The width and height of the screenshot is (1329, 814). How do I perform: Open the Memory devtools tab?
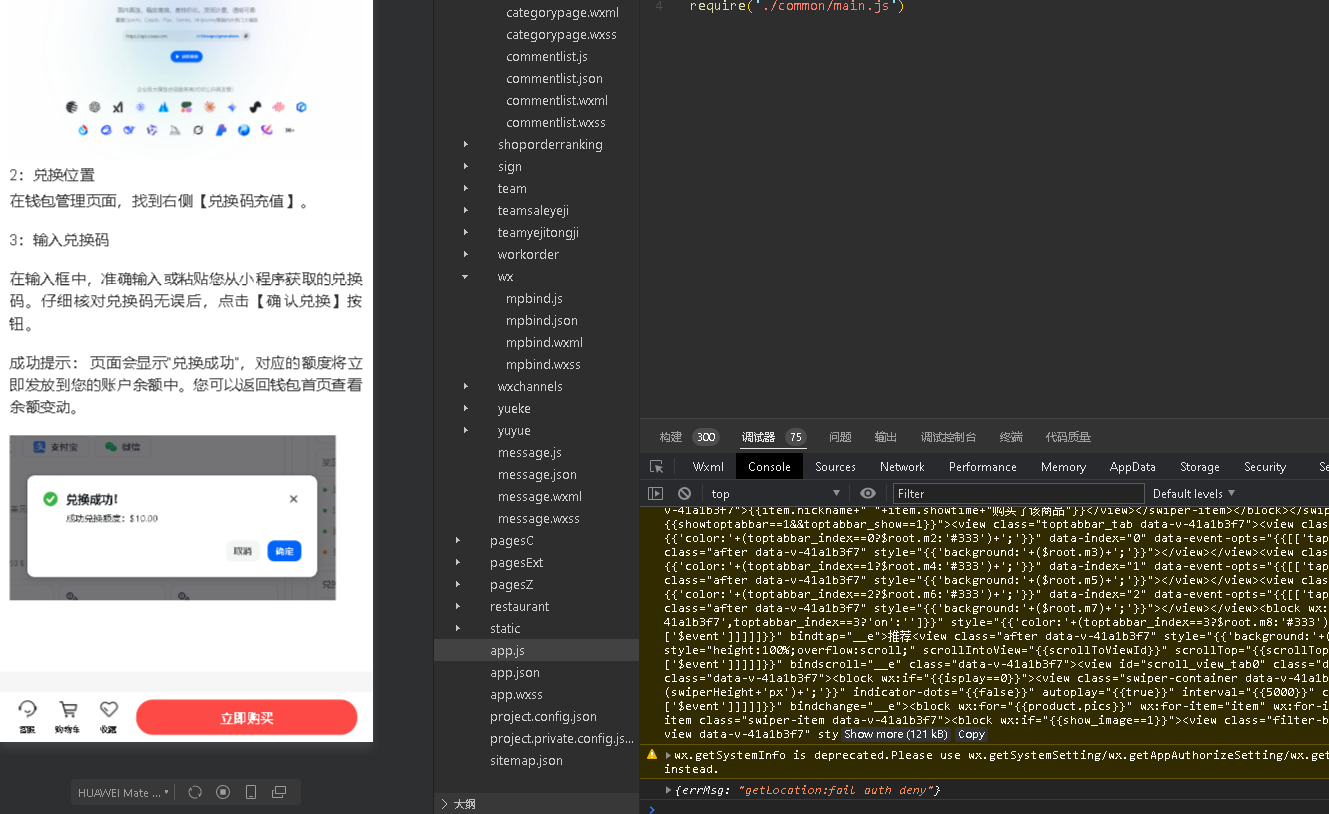point(1063,467)
